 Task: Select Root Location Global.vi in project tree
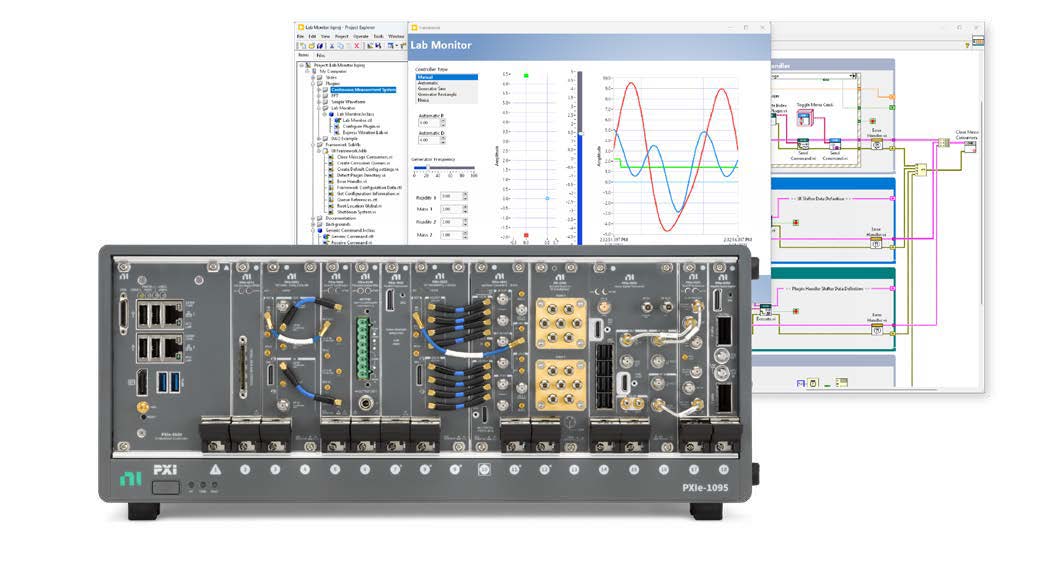[359, 206]
